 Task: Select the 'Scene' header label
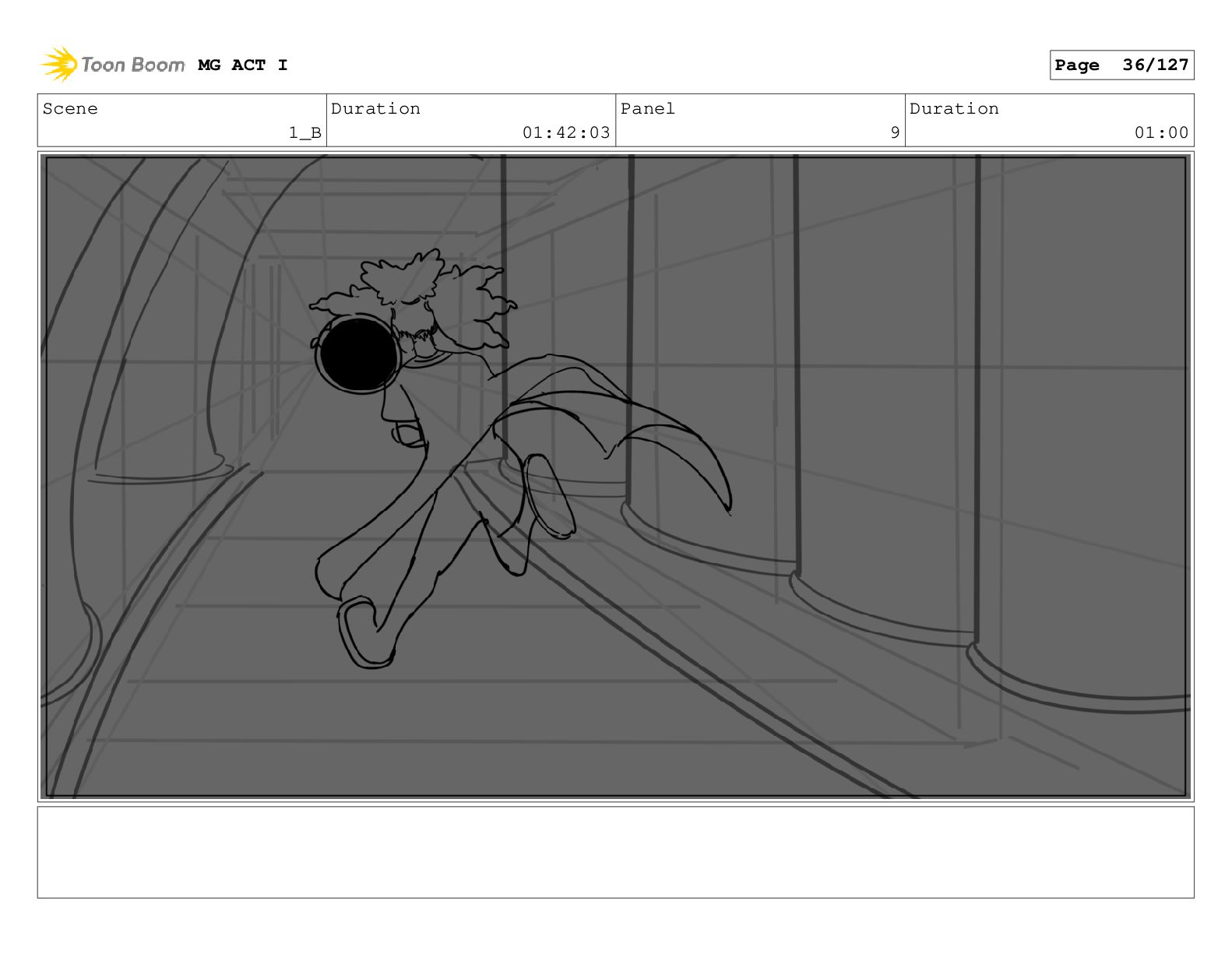[x=70, y=109]
